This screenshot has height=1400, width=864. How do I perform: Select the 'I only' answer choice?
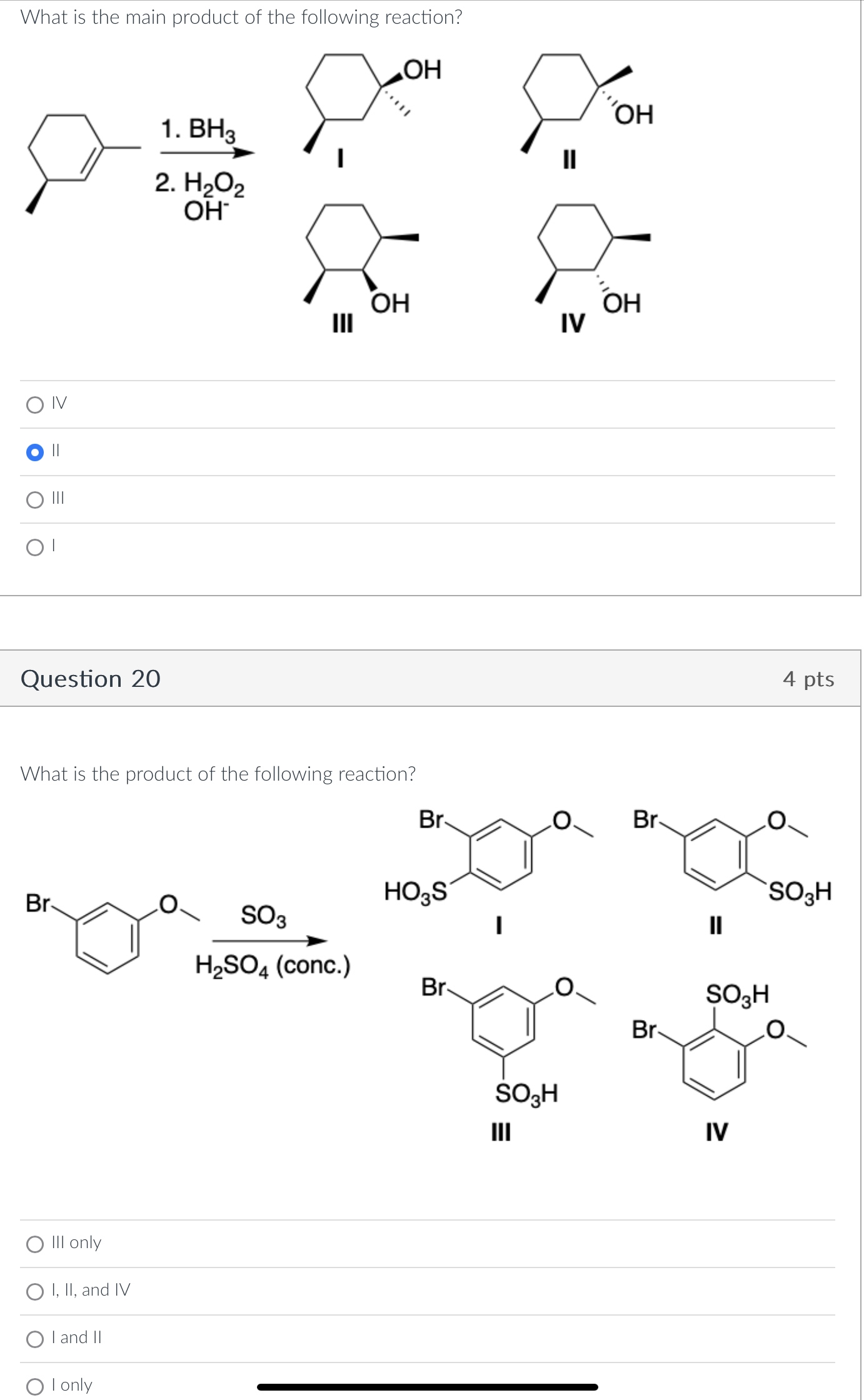(x=35, y=1382)
